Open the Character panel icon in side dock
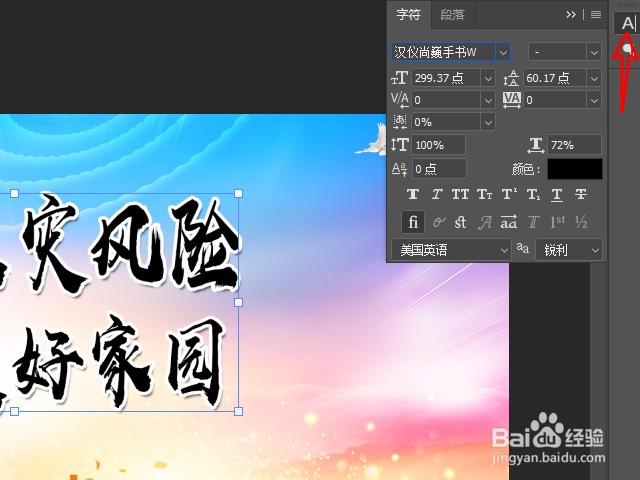The width and height of the screenshot is (640, 480). tap(628, 23)
